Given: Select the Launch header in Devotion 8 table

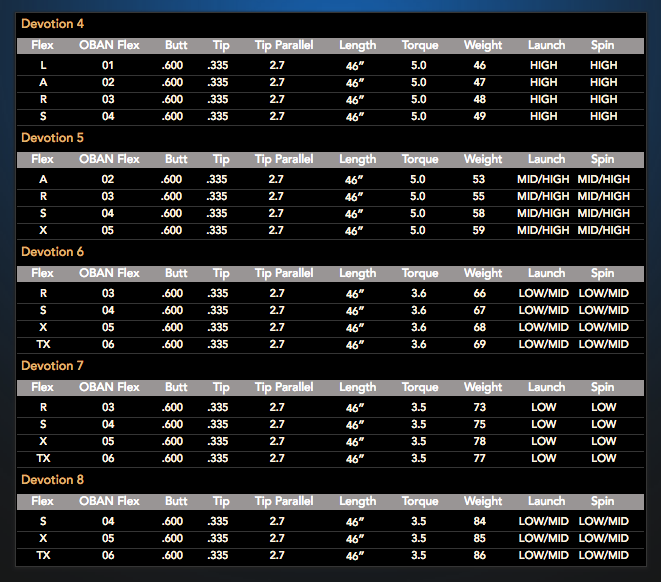Looking at the screenshot, I should [x=546, y=501].
